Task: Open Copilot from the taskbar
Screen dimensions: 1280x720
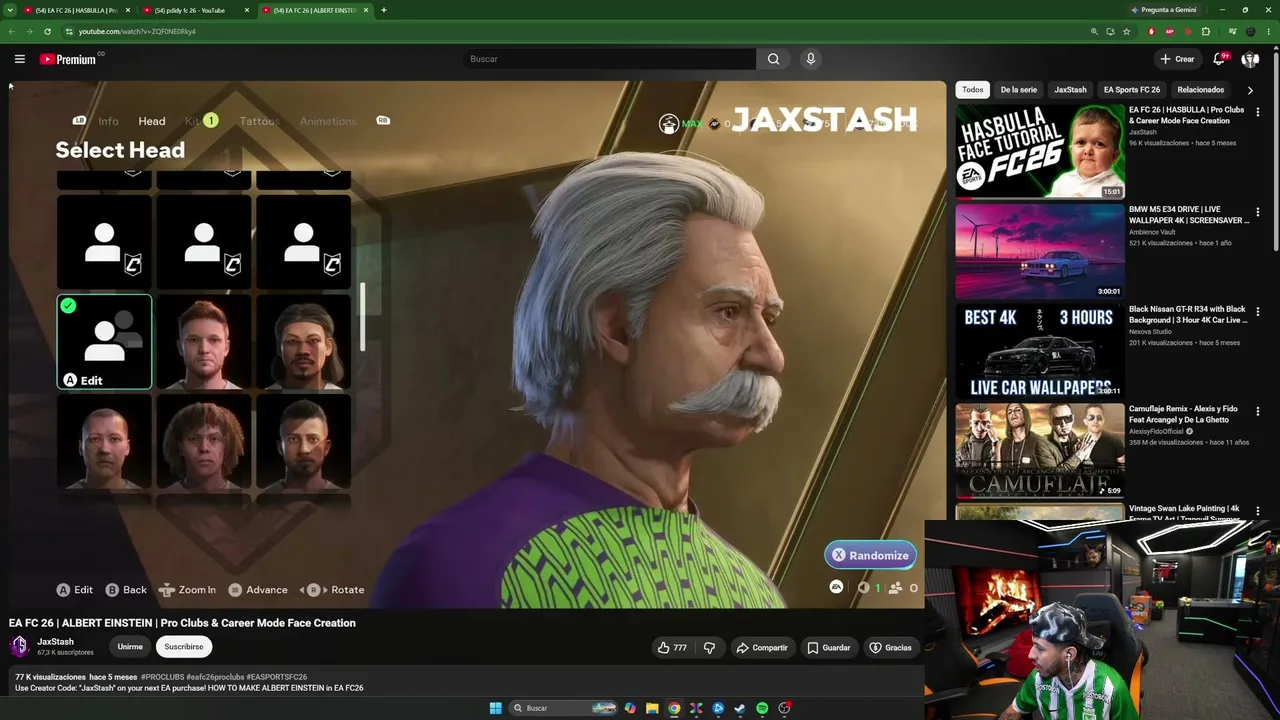Action: click(630, 708)
